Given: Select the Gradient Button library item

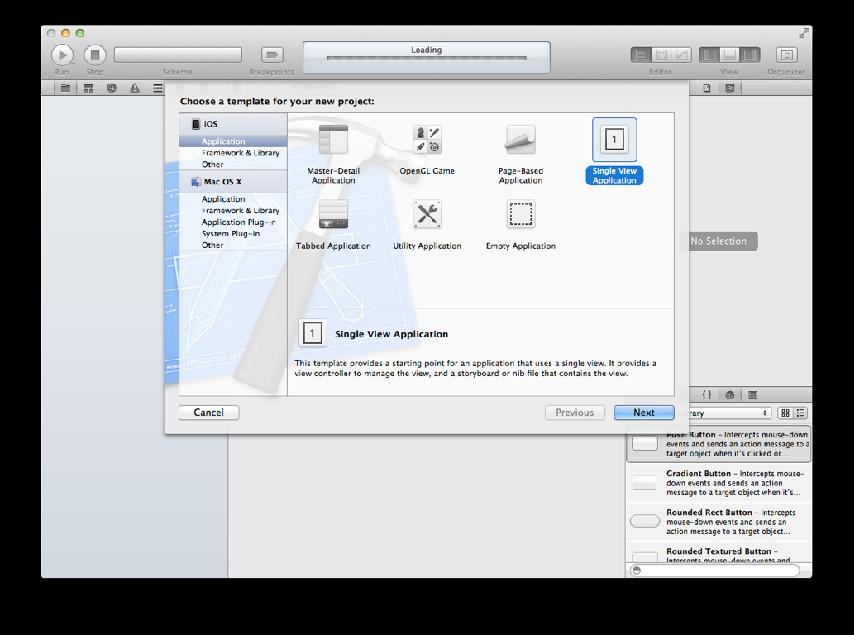Looking at the screenshot, I should pyautogui.click(x=719, y=483).
